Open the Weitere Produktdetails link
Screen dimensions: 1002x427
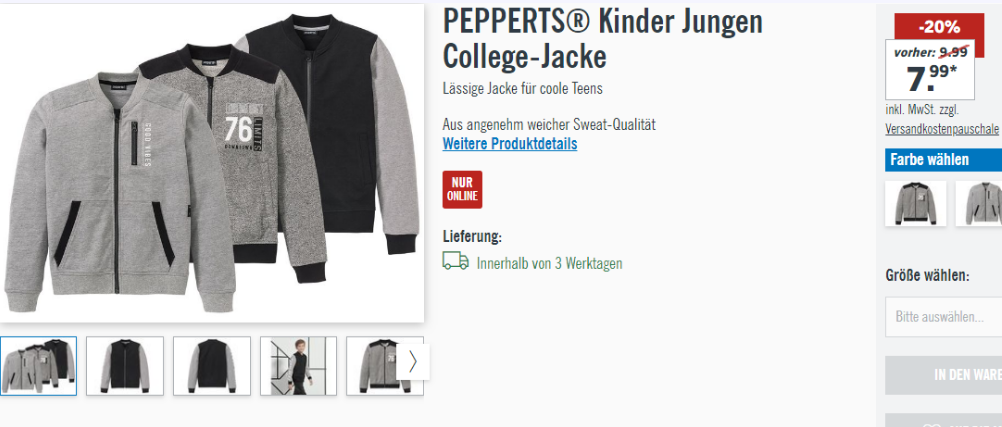pyautogui.click(x=510, y=144)
